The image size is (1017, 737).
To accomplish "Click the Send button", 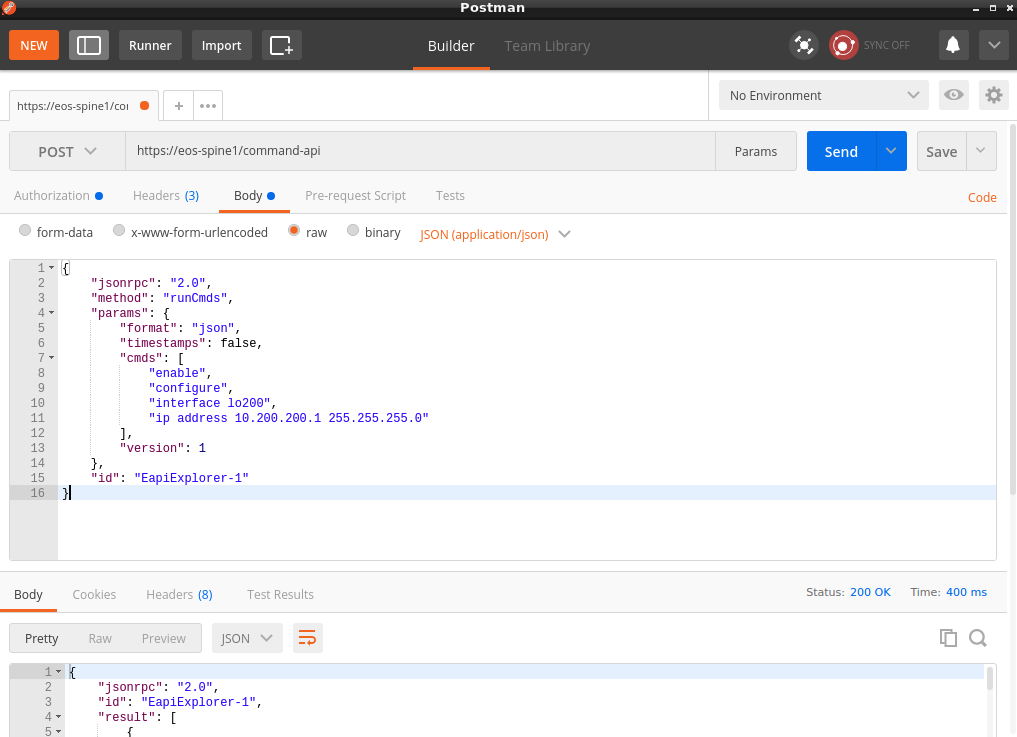I will point(840,150).
